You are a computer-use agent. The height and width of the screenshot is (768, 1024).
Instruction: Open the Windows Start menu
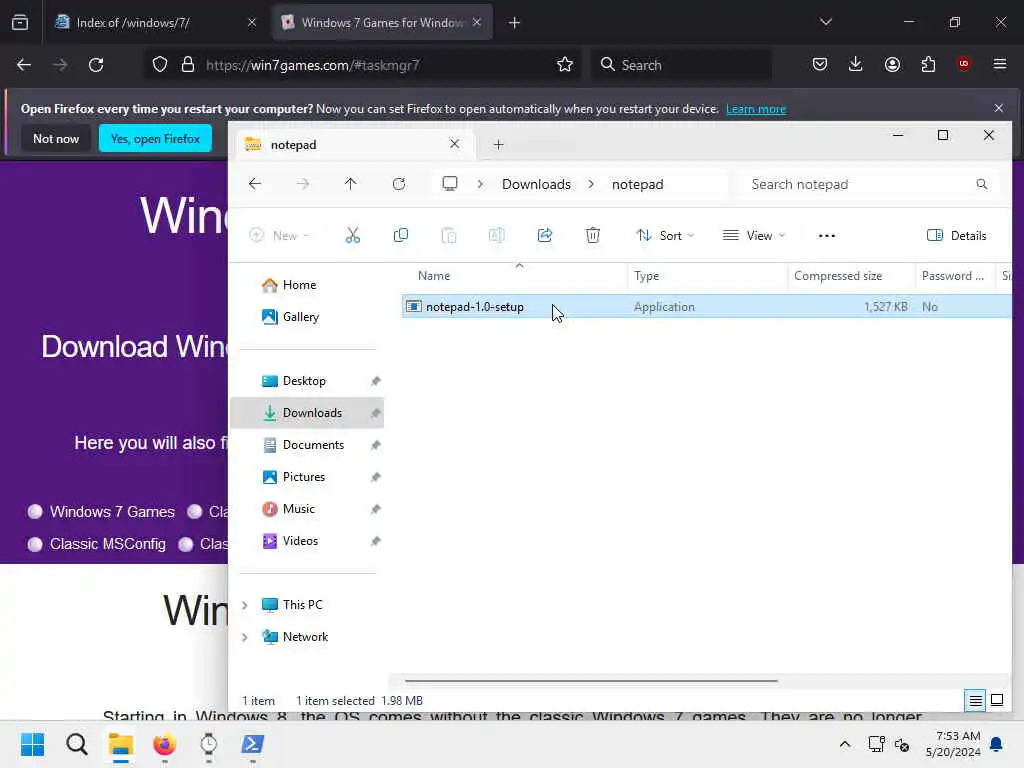tap(32, 744)
